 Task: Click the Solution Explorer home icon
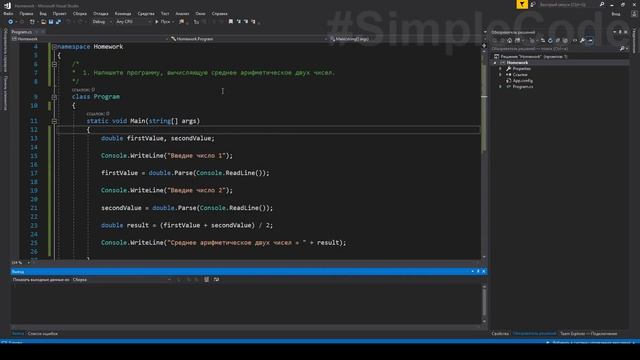point(510,40)
